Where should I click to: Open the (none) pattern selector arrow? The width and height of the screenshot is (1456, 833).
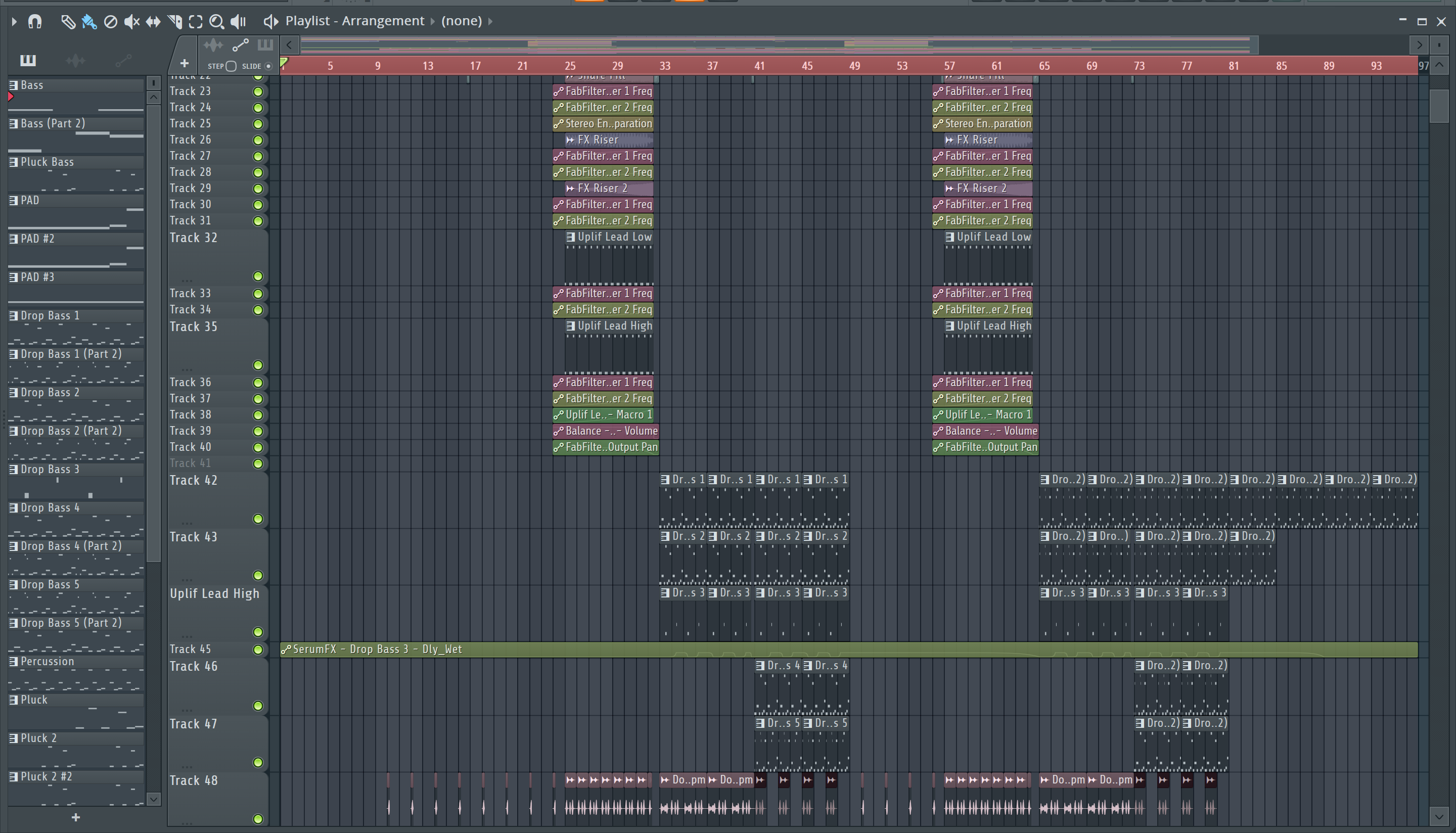[490, 21]
